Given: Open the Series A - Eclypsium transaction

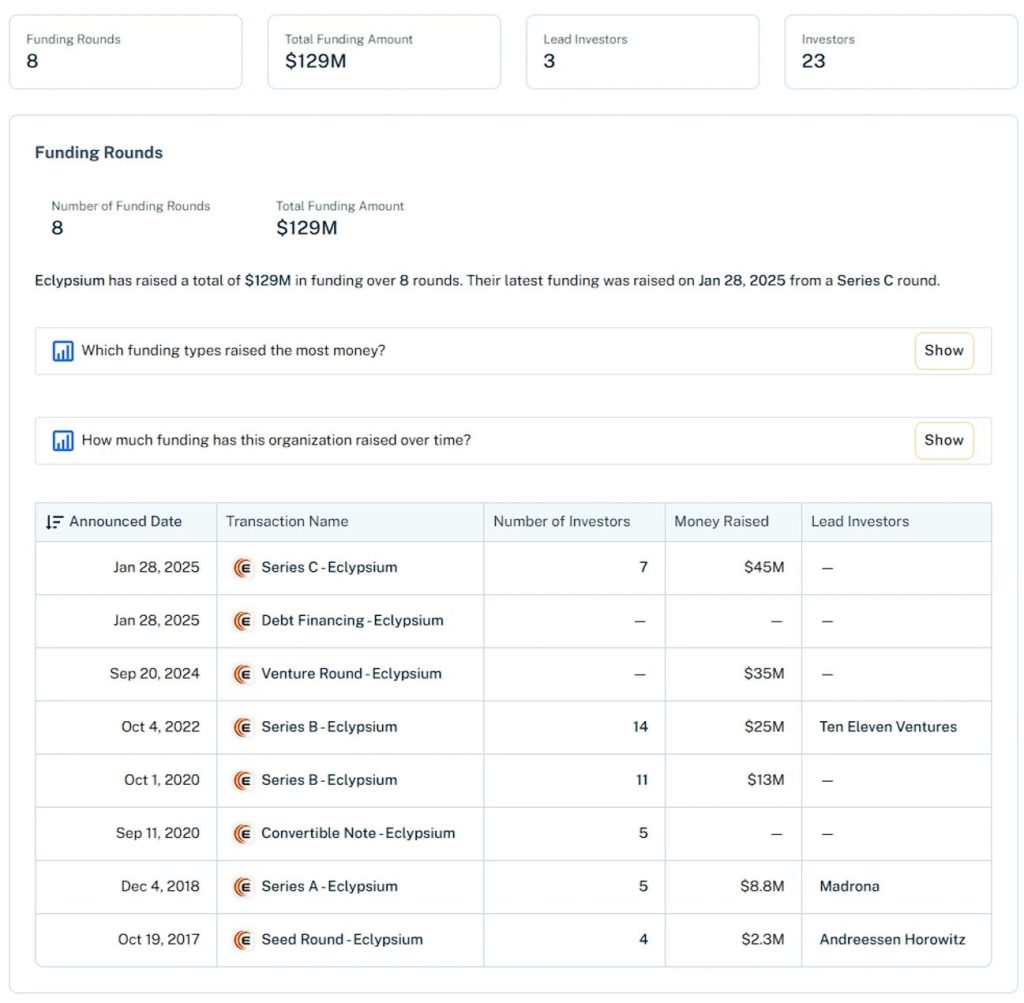Looking at the screenshot, I should click(x=329, y=887).
